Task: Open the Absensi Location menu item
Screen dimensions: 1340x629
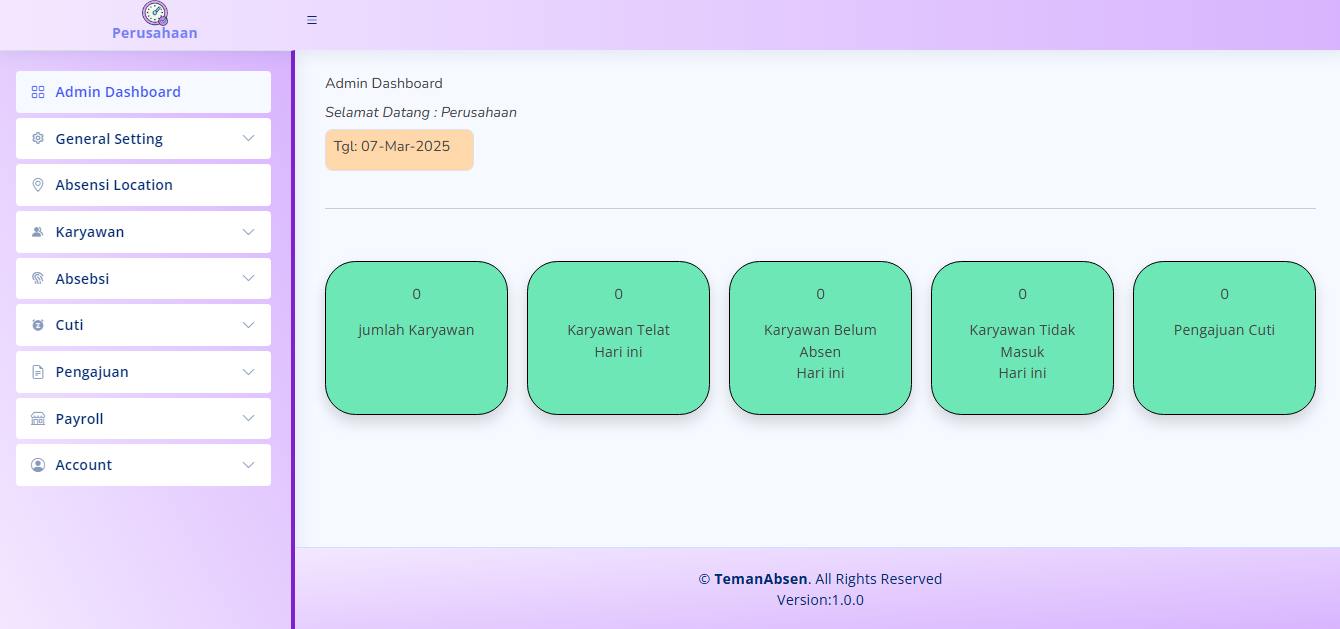Action: click(x=114, y=185)
